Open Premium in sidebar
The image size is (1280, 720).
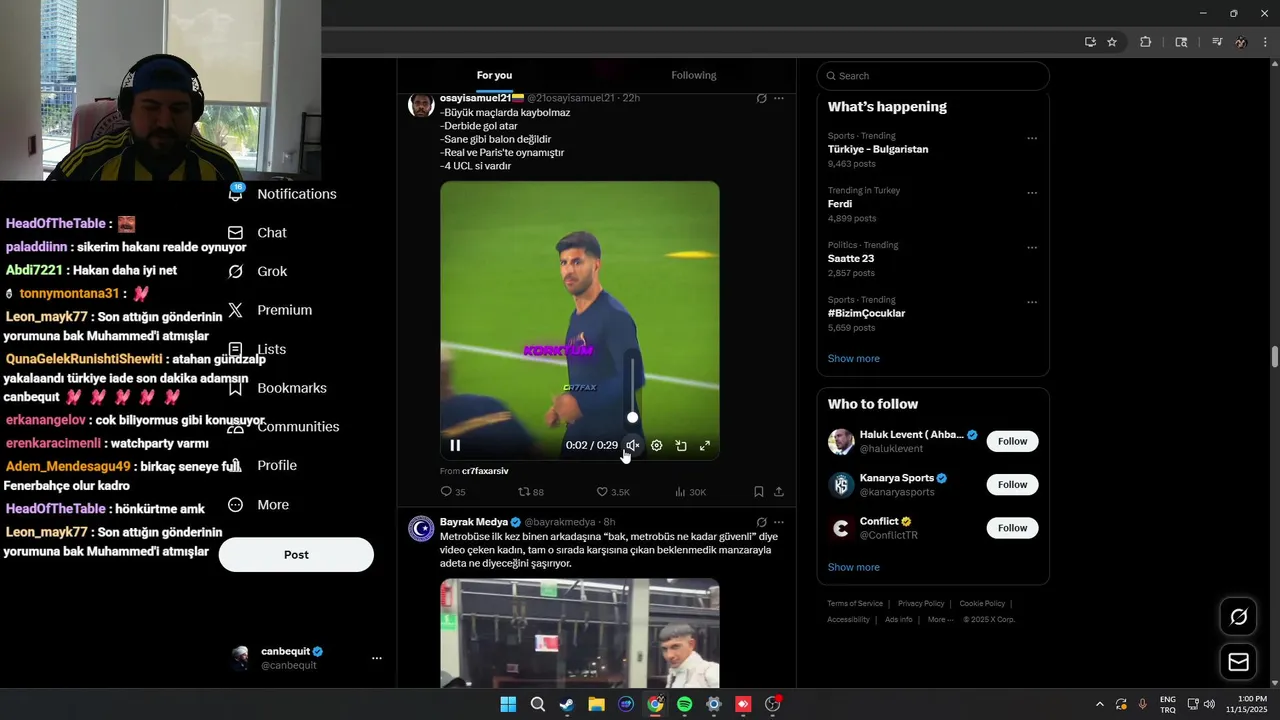[270, 310]
